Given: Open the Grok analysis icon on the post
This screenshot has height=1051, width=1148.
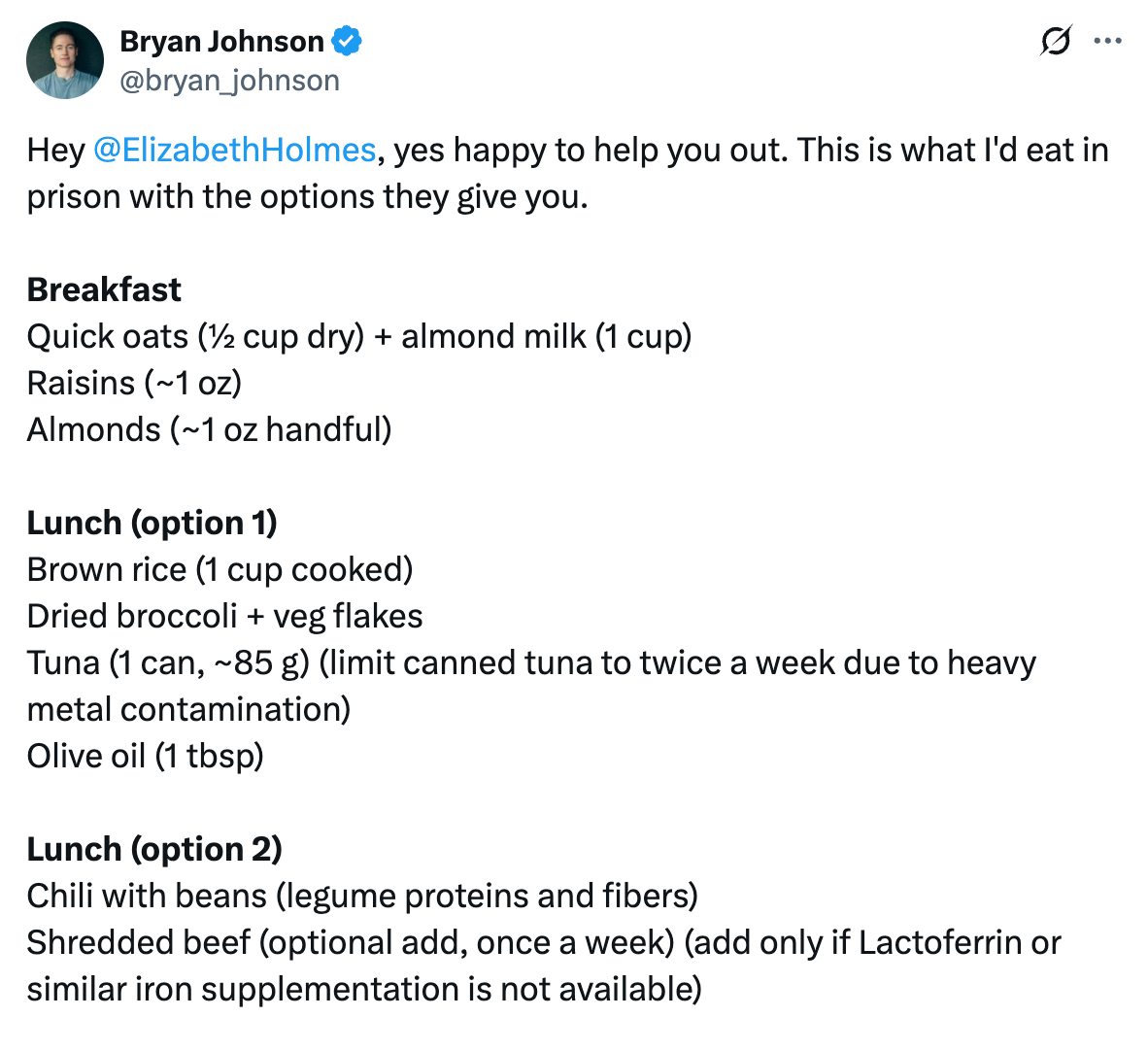Looking at the screenshot, I should click(1056, 41).
